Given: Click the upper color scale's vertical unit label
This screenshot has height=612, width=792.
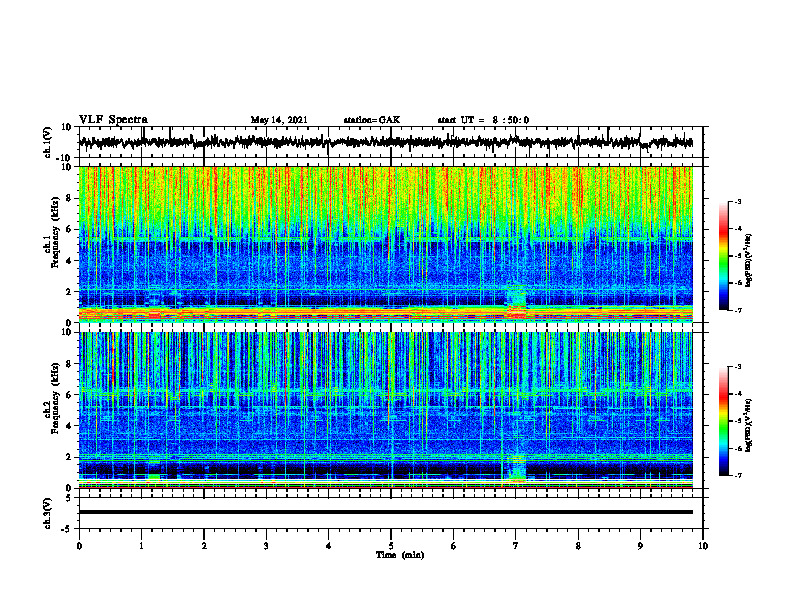Looking at the screenshot, I should click(x=749, y=261).
